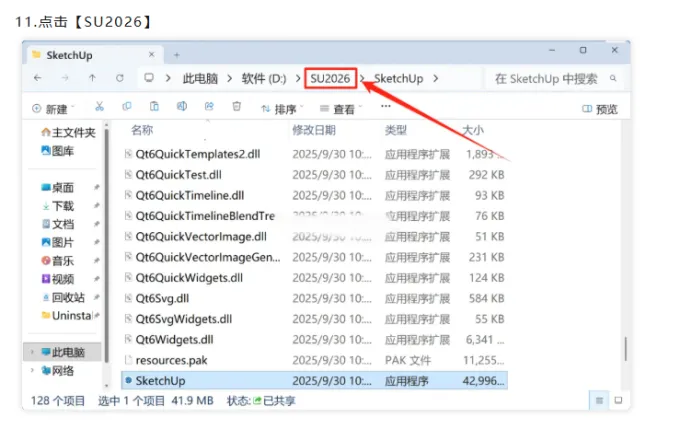
Task: Open 下载 in navigation pane
Action: (57, 206)
